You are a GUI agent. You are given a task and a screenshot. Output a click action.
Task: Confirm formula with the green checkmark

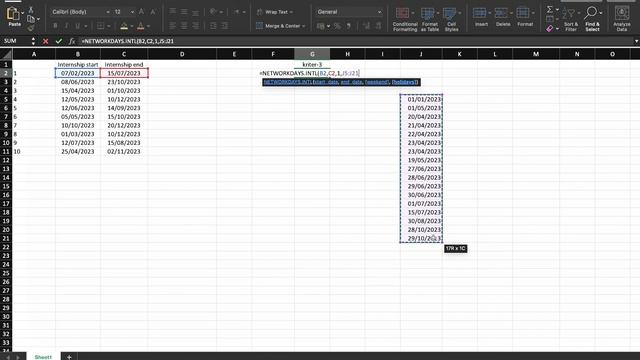click(58, 41)
